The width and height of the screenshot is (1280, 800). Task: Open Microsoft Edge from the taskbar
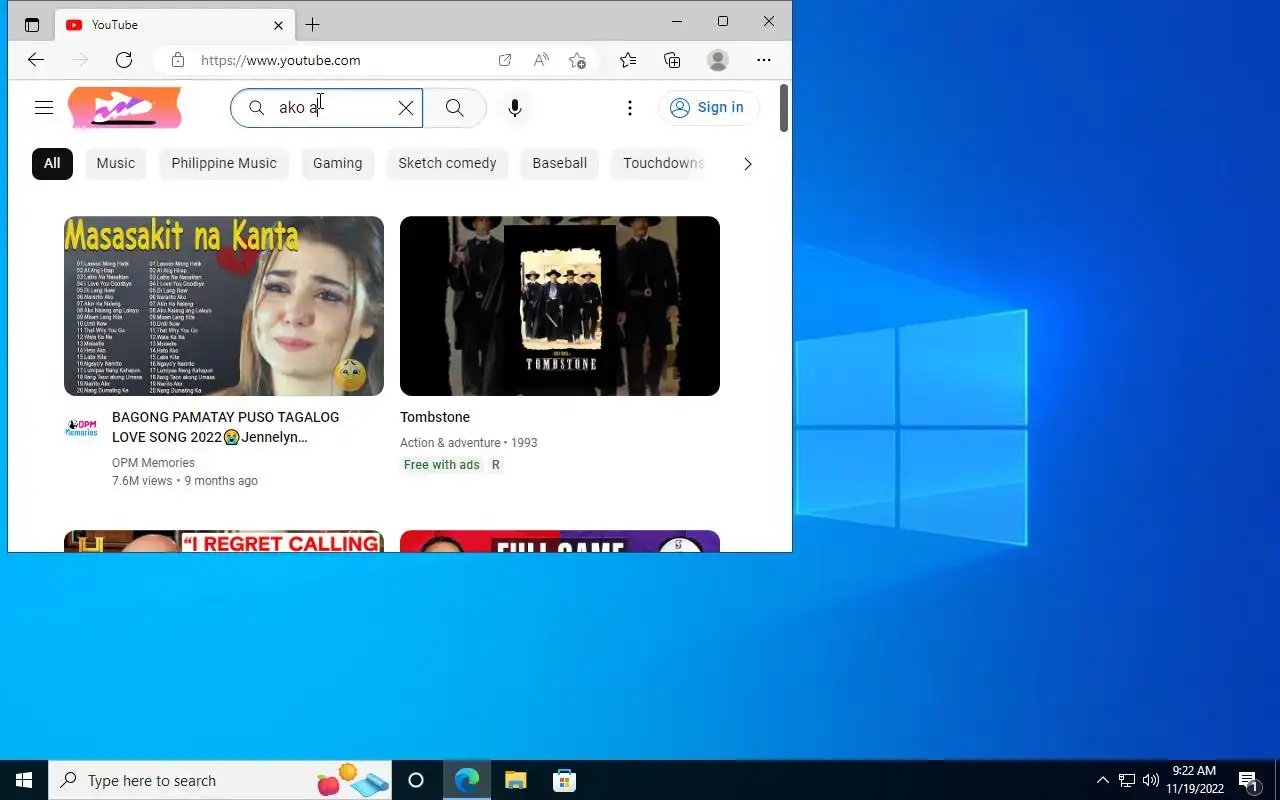coord(467,780)
